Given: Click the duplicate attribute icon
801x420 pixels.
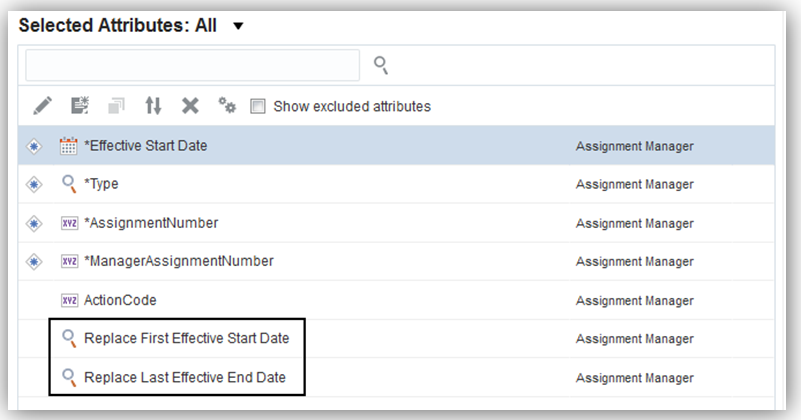Looking at the screenshot, I should (116, 106).
